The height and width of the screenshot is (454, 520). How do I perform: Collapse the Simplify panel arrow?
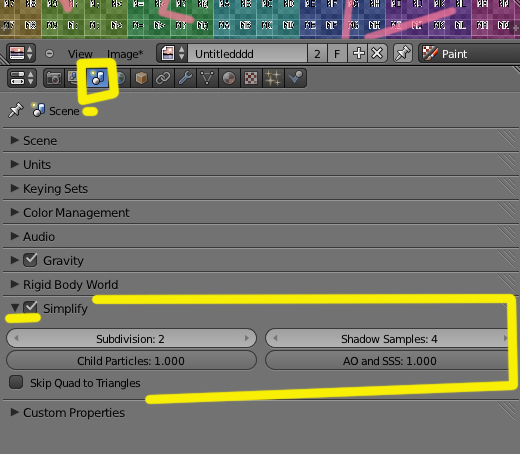pos(14,308)
